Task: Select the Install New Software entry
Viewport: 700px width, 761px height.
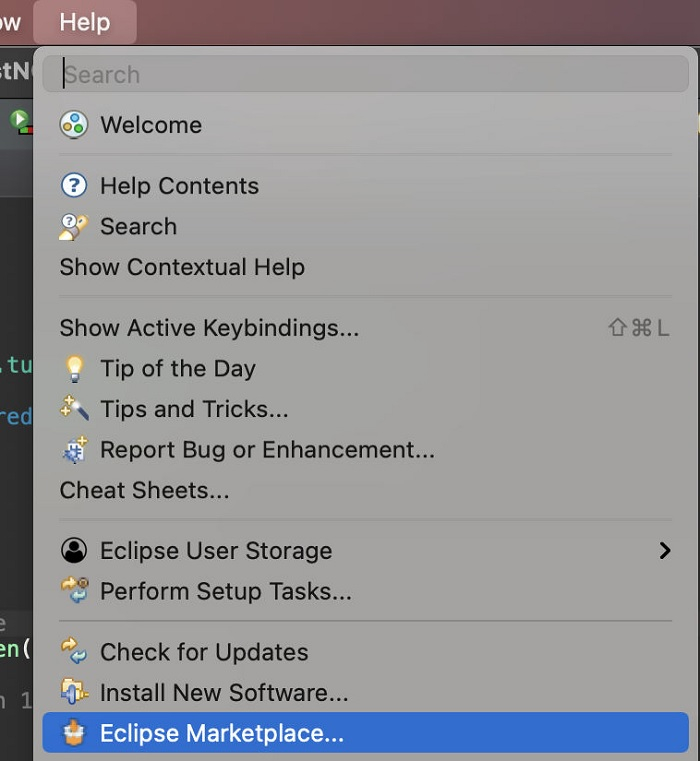Action: (224, 692)
